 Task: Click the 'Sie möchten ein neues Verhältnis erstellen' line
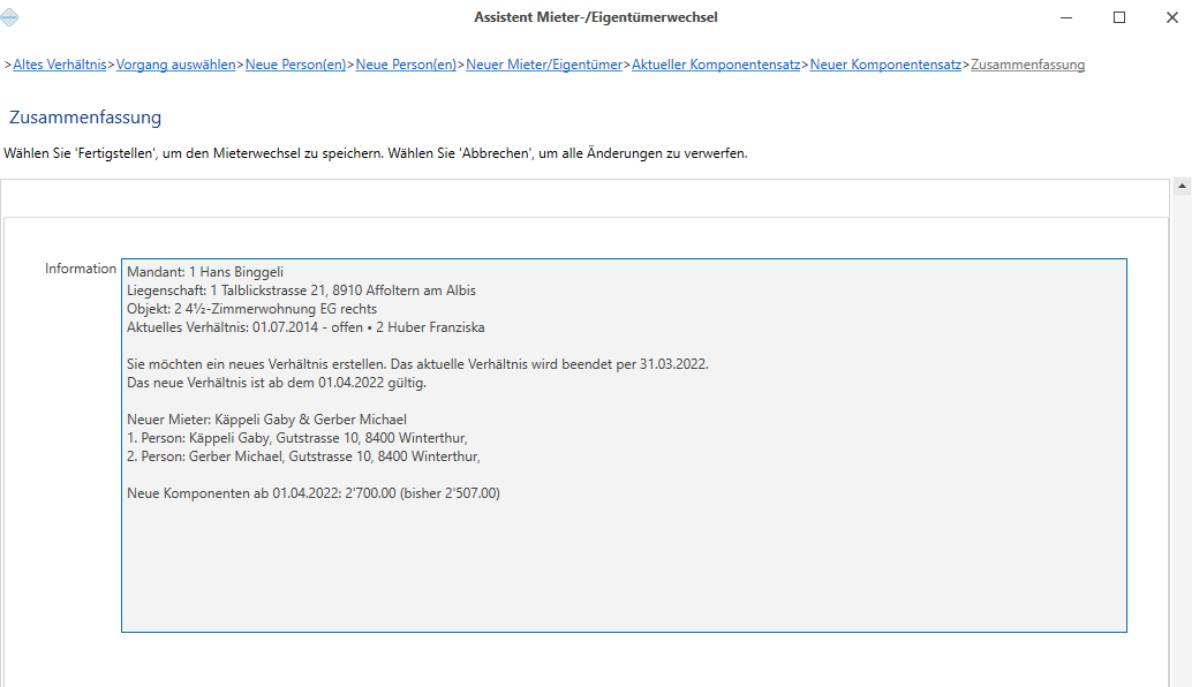point(417,364)
